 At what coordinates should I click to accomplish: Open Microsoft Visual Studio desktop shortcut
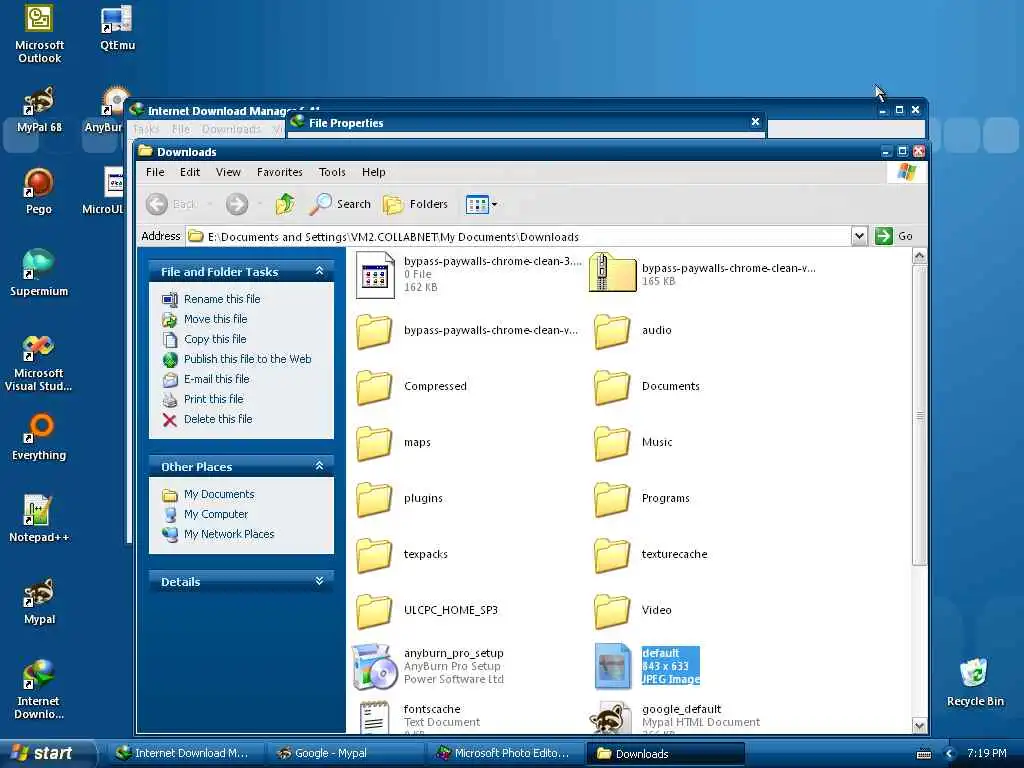[x=39, y=363]
